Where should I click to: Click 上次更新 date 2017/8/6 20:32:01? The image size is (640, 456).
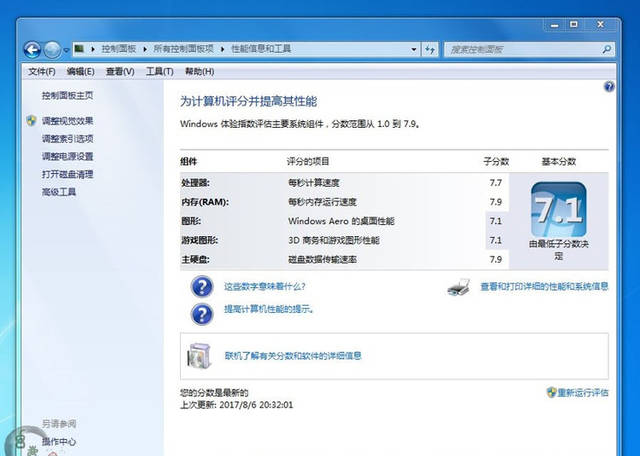coord(256,405)
